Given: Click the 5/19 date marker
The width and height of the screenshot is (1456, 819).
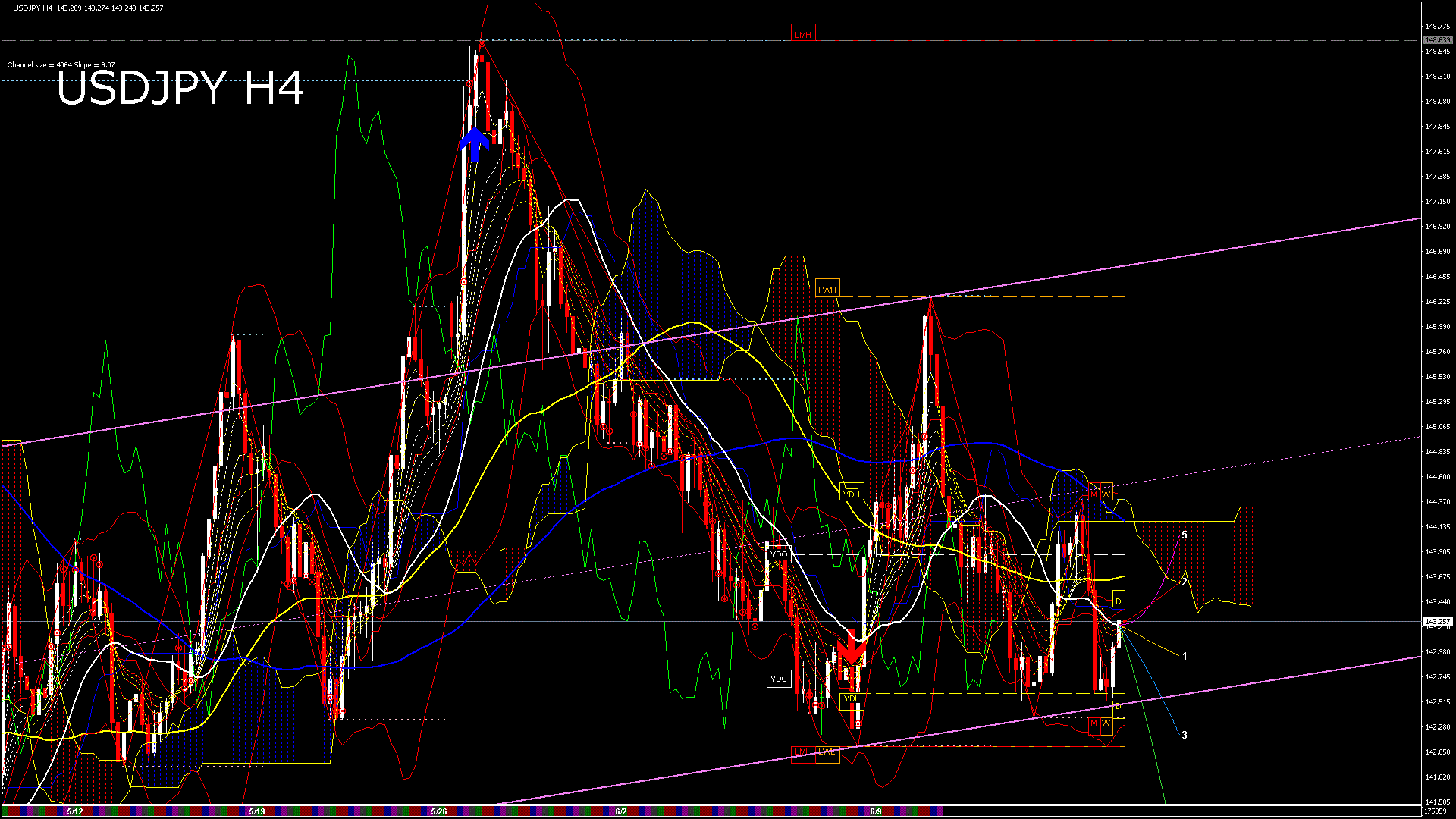Looking at the screenshot, I should pos(257,811).
